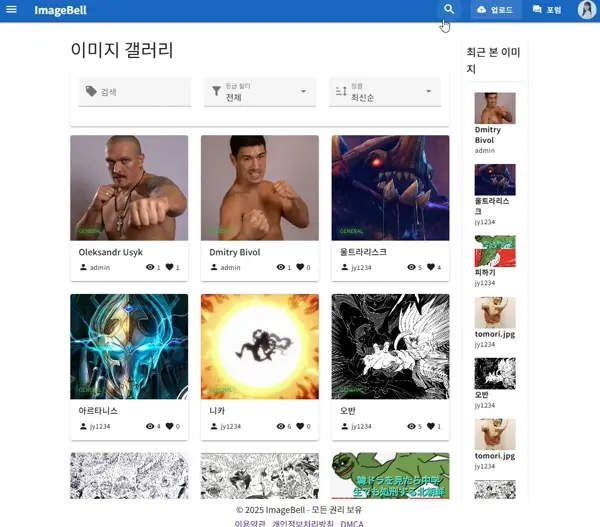Viewport: 600px width, 527px height.
Task: Open the 정렬 sort dropdown
Action: coord(385,92)
